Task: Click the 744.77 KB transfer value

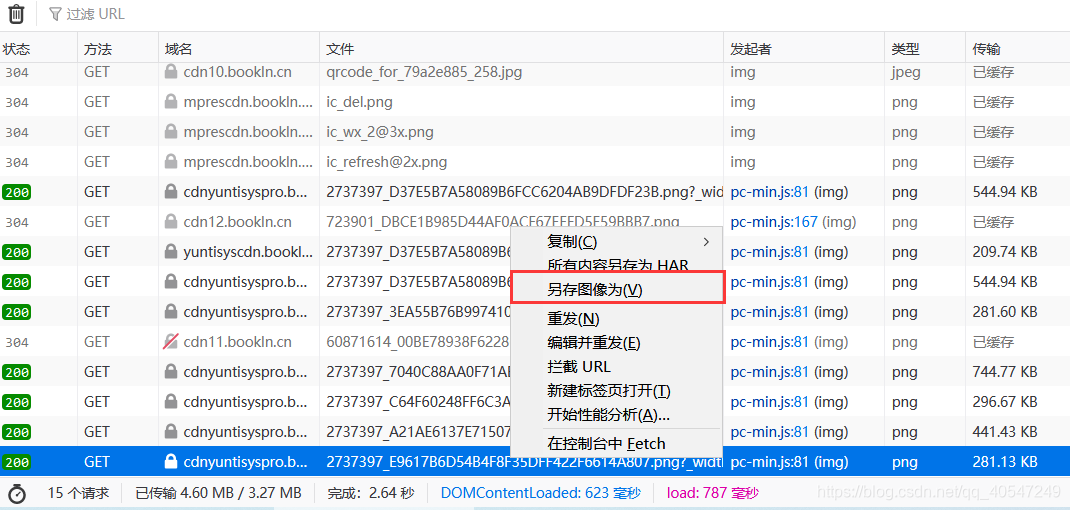Action: 1005,372
